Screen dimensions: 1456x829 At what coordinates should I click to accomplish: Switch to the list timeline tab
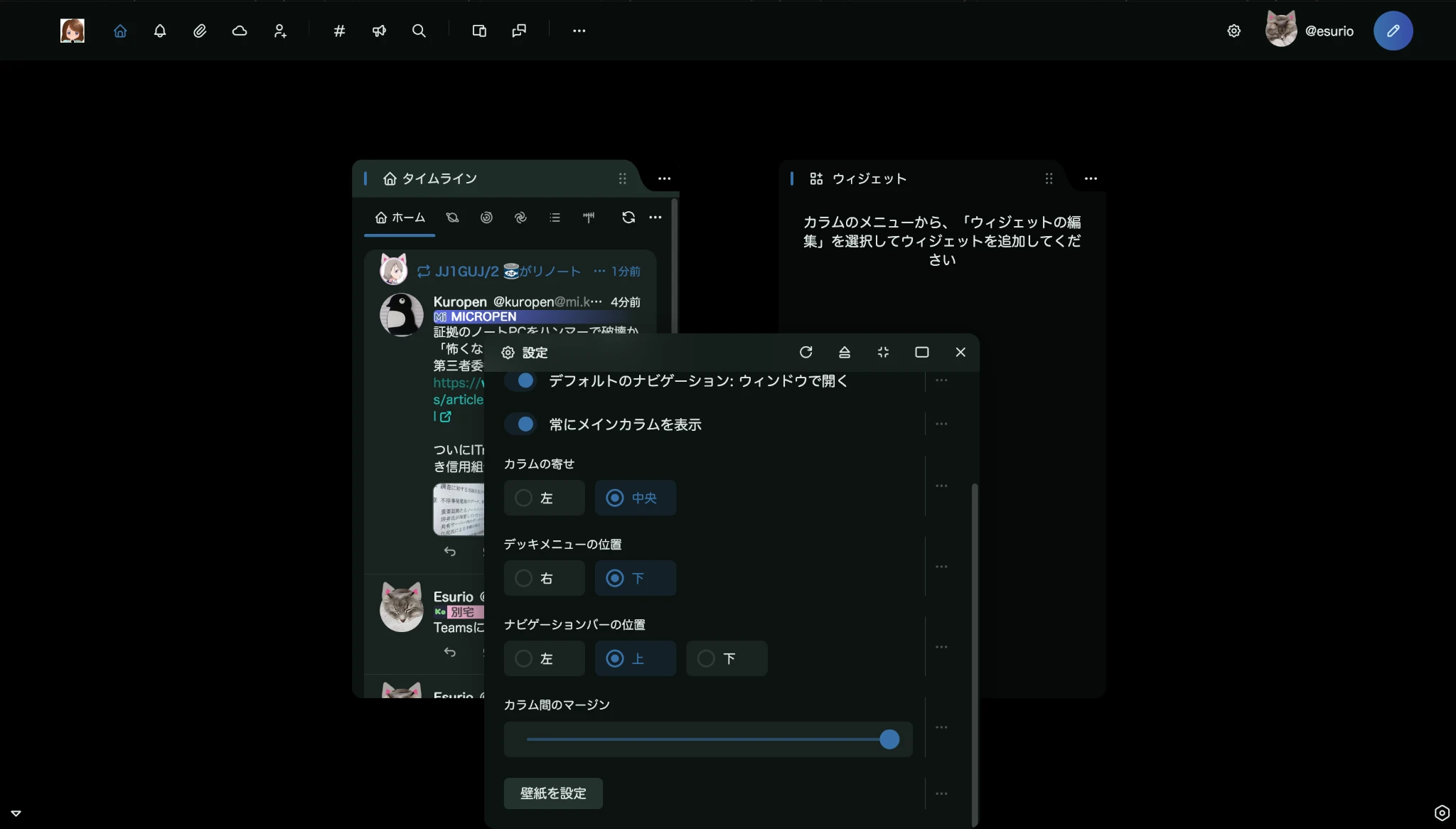555,218
